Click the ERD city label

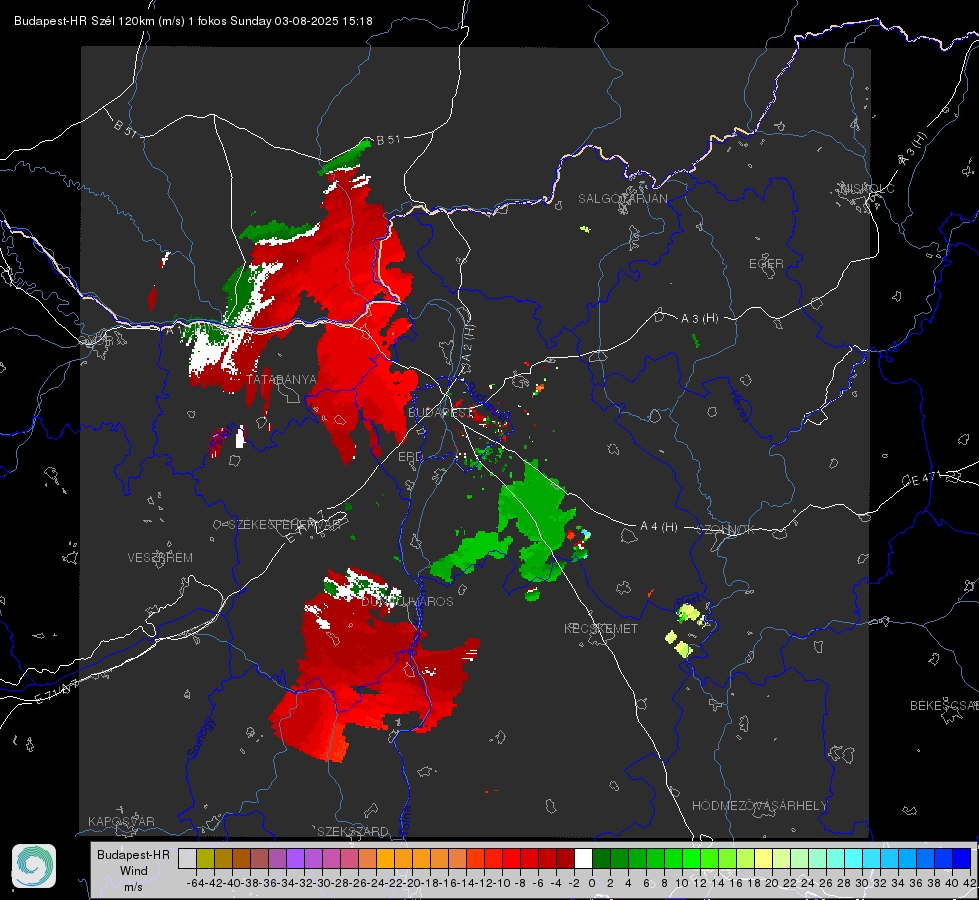coord(410,457)
